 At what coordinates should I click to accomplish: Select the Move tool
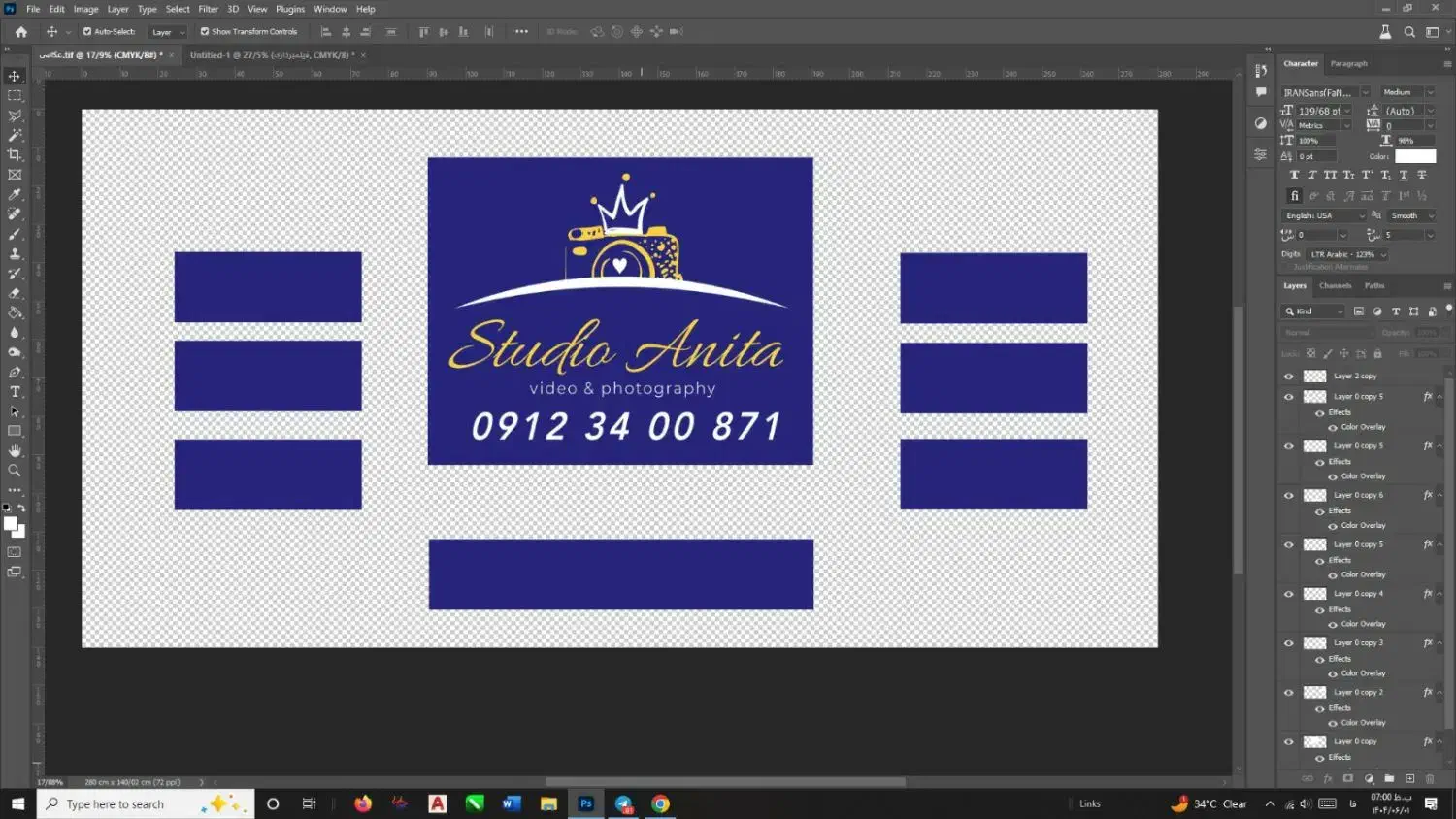15,76
